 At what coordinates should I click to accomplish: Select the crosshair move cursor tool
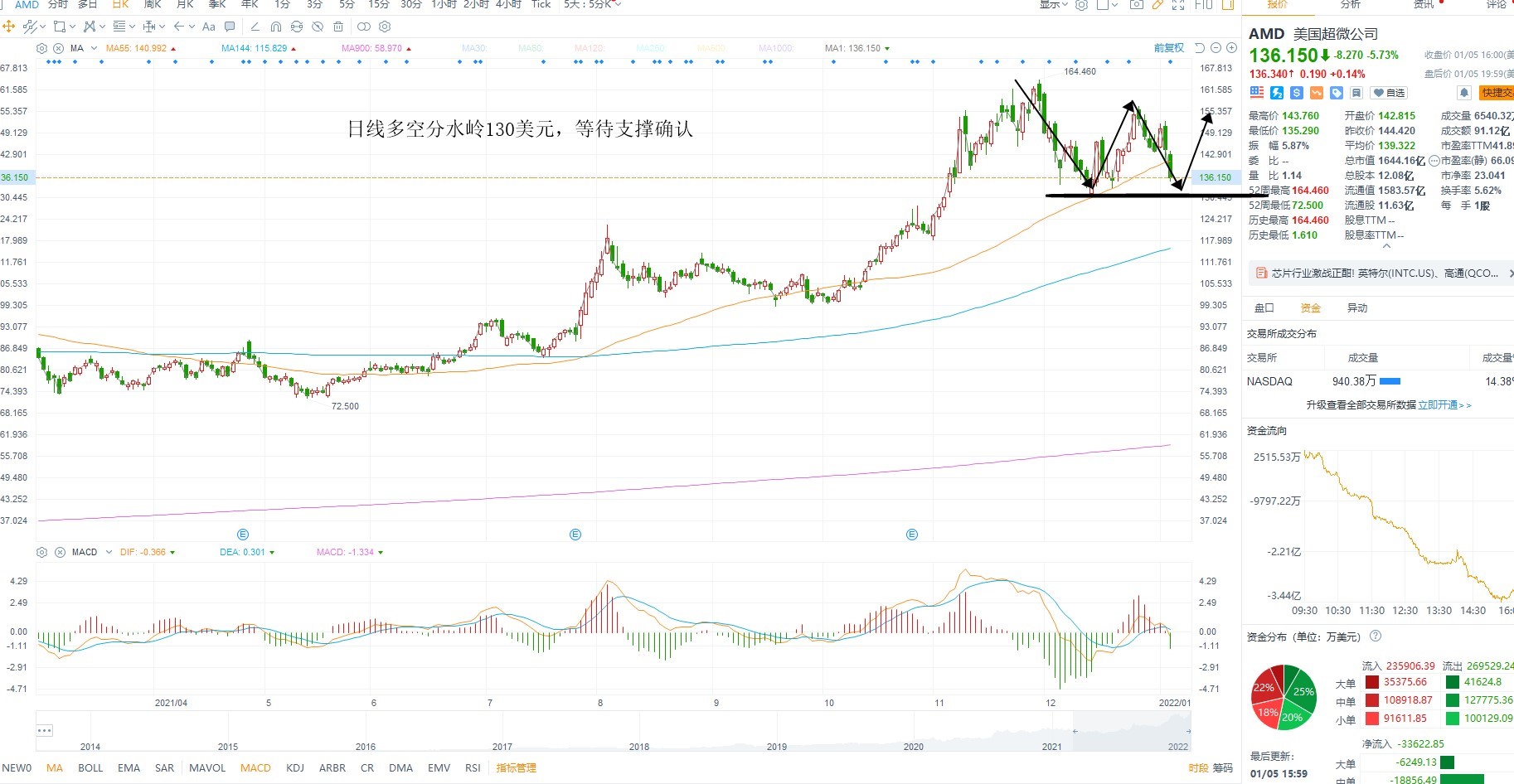coord(9,27)
